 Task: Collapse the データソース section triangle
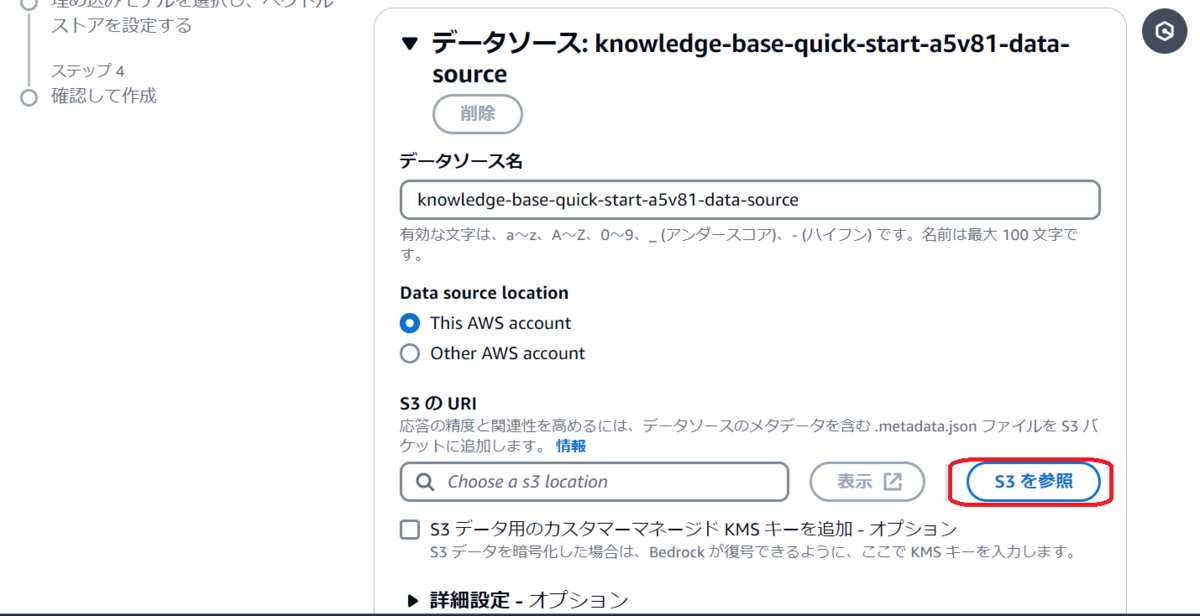[409, 43]
